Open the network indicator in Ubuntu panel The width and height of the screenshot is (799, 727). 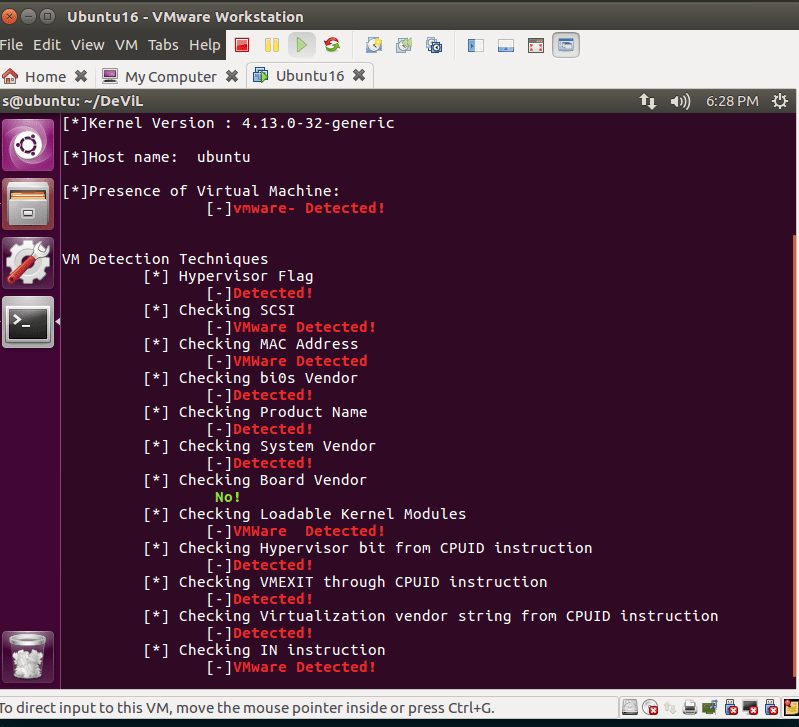[648, 101]
